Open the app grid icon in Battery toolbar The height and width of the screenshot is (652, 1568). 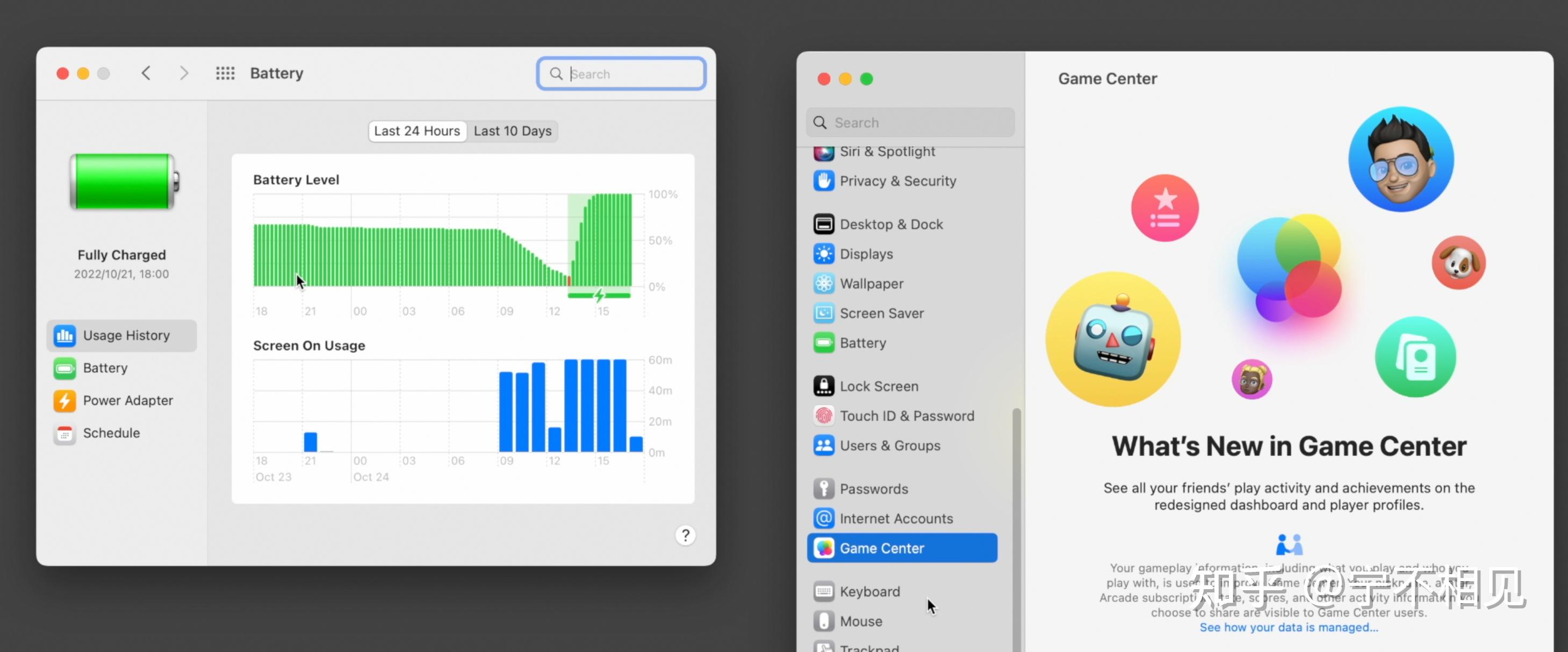click(x=225, y=73)
